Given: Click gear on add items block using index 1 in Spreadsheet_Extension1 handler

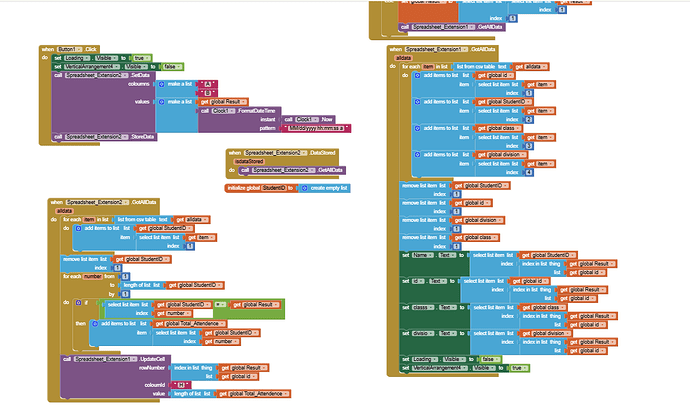Looking at the screenshot, I should pyautogui.click(x=417, y=75).
